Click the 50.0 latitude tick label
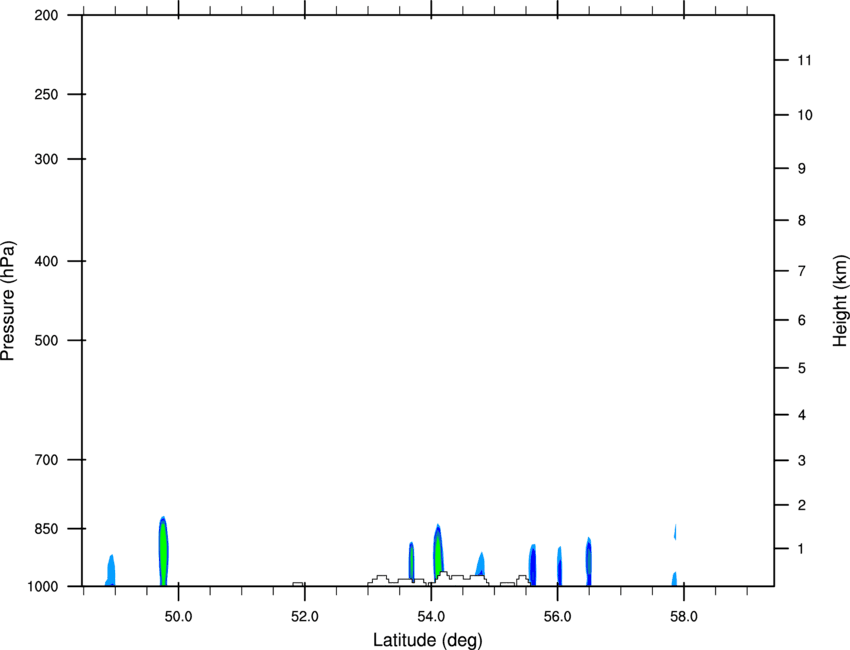 178,616
